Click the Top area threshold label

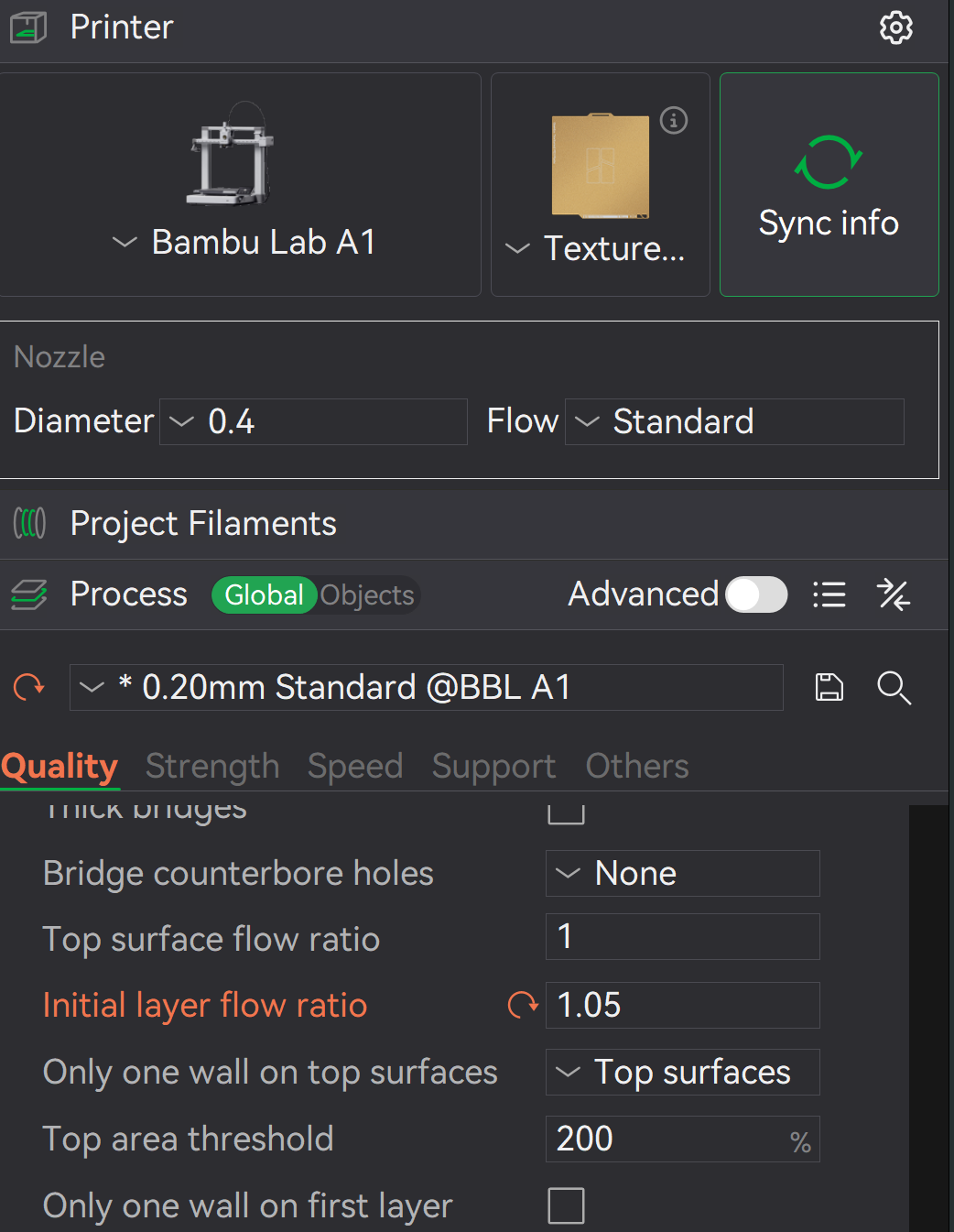188,1139
